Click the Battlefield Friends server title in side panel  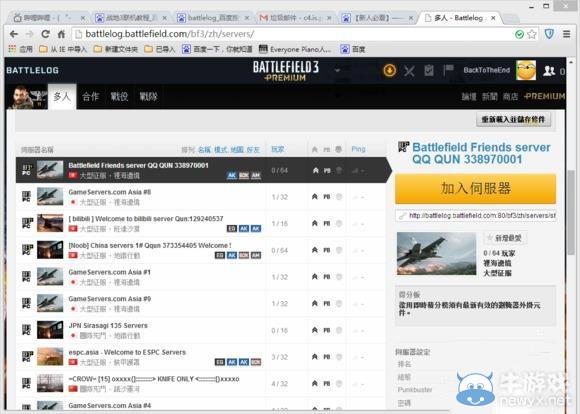(x=481, y=153)
